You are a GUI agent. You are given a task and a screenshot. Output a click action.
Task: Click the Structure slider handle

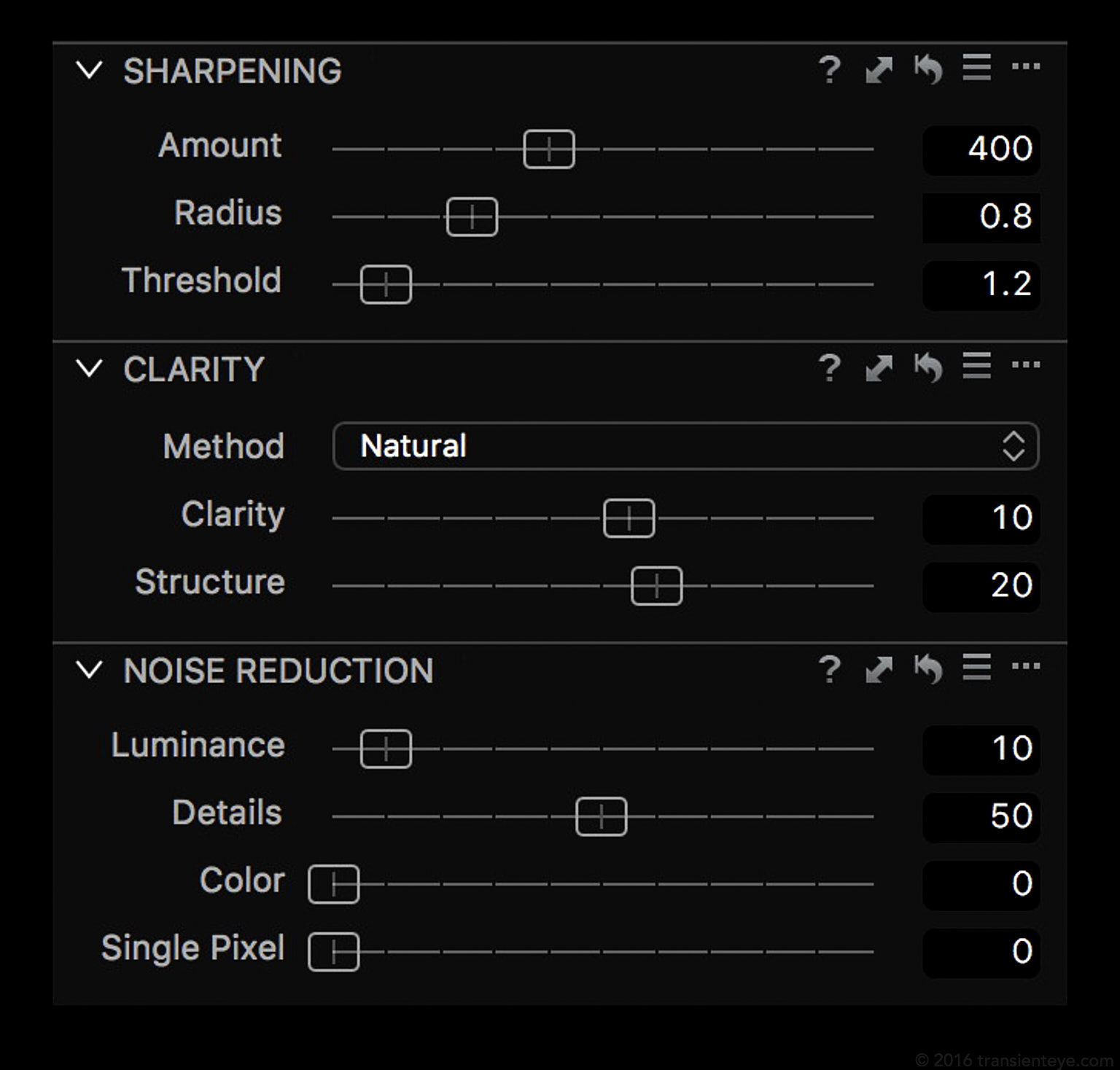(x=656, y=586)
